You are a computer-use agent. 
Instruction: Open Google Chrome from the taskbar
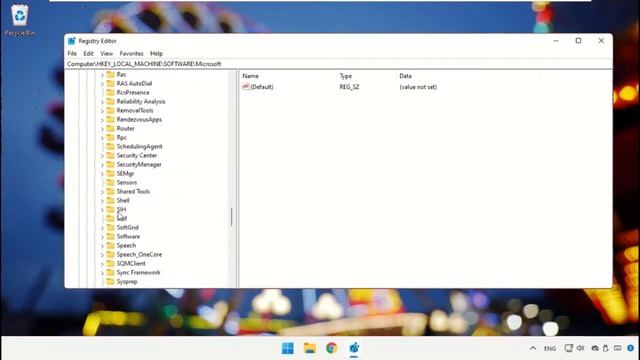(332, 348)
